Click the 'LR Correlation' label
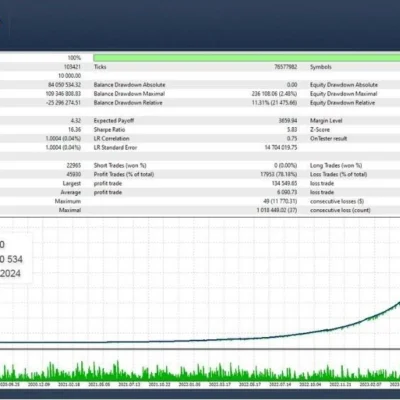The image size is (400, 400). tap(111, 139)
